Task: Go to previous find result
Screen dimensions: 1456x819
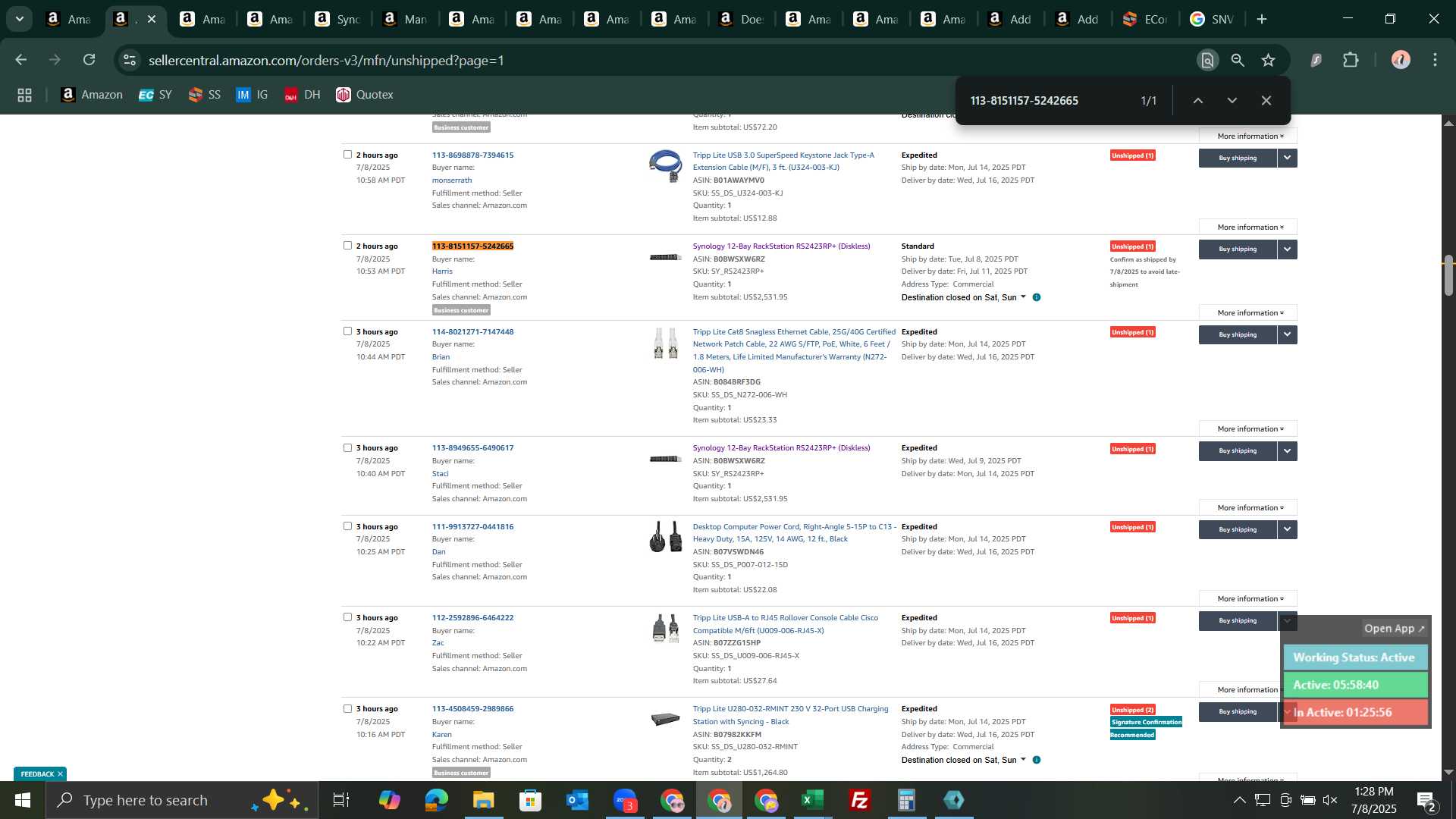Action: (x=1198, y=100)
